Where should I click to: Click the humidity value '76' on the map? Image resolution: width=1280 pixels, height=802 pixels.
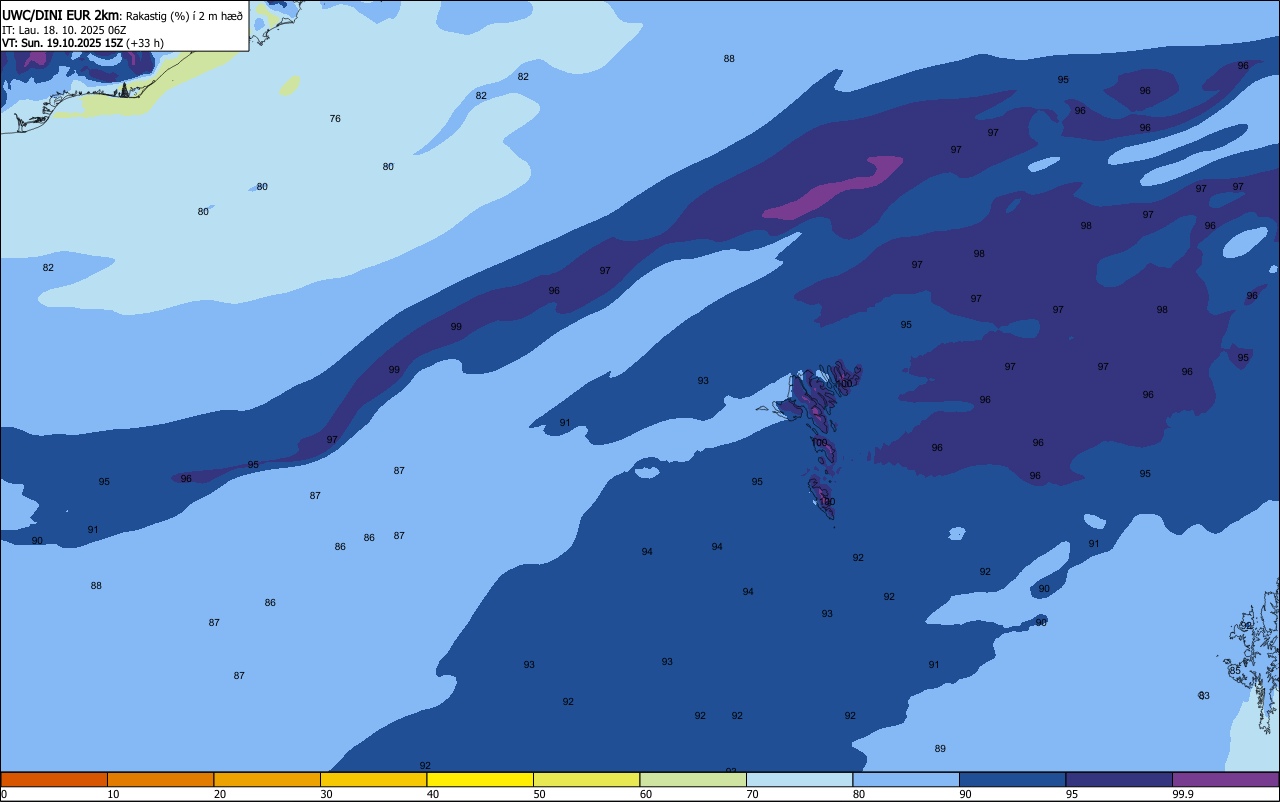(x=335, y=119)
